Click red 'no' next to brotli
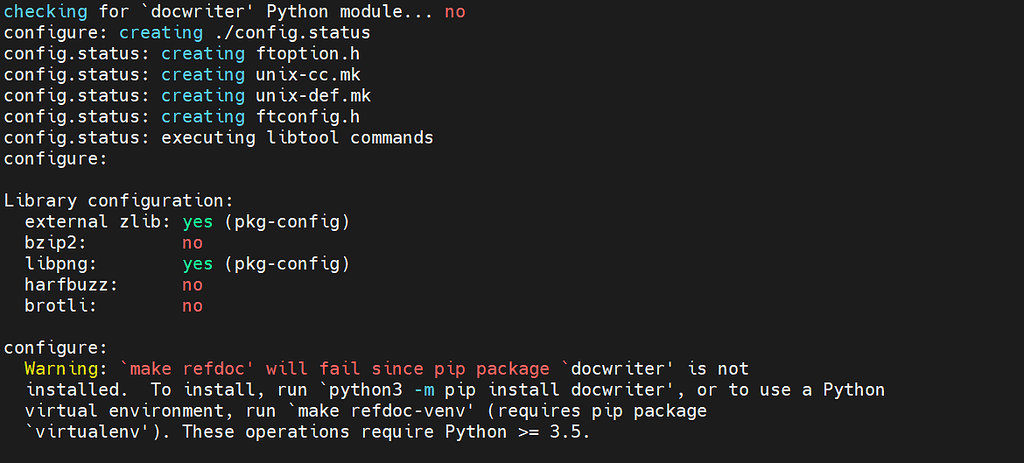The width and height of the screenshot is (1024, 463). pyautogui.click(x=193, y=306)
